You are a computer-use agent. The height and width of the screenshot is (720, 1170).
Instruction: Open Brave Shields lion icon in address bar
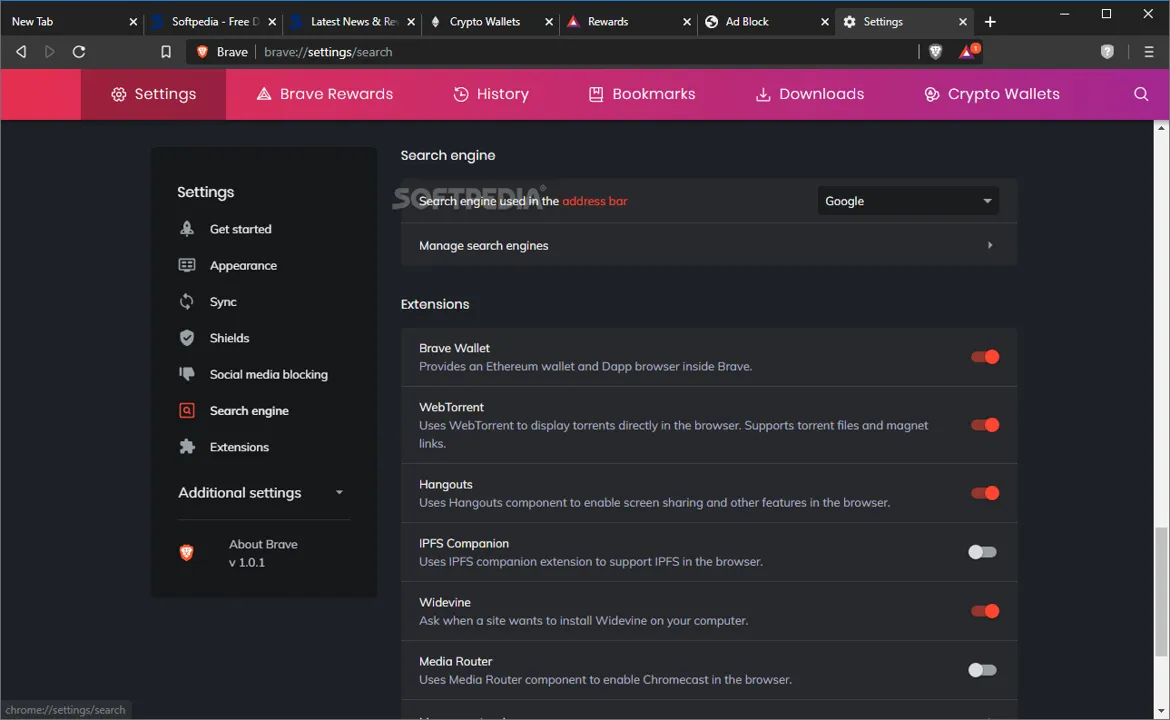pyautogui.click(x=935, y=51)
